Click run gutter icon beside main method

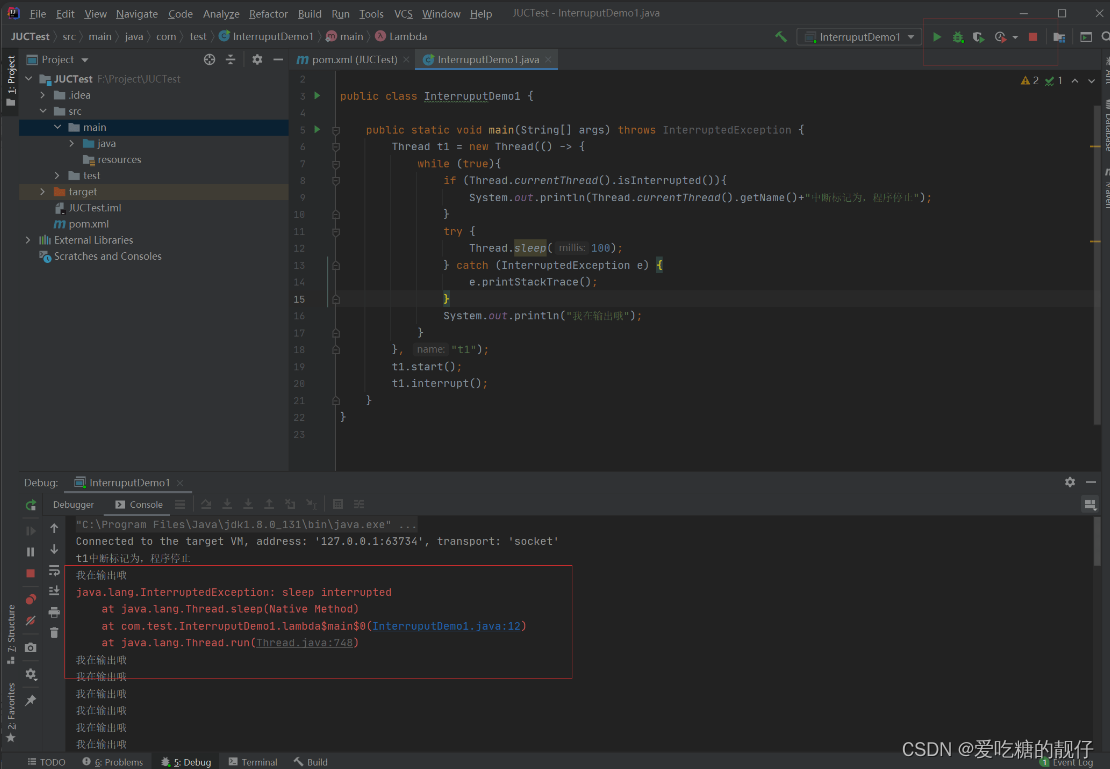[317, 130]
